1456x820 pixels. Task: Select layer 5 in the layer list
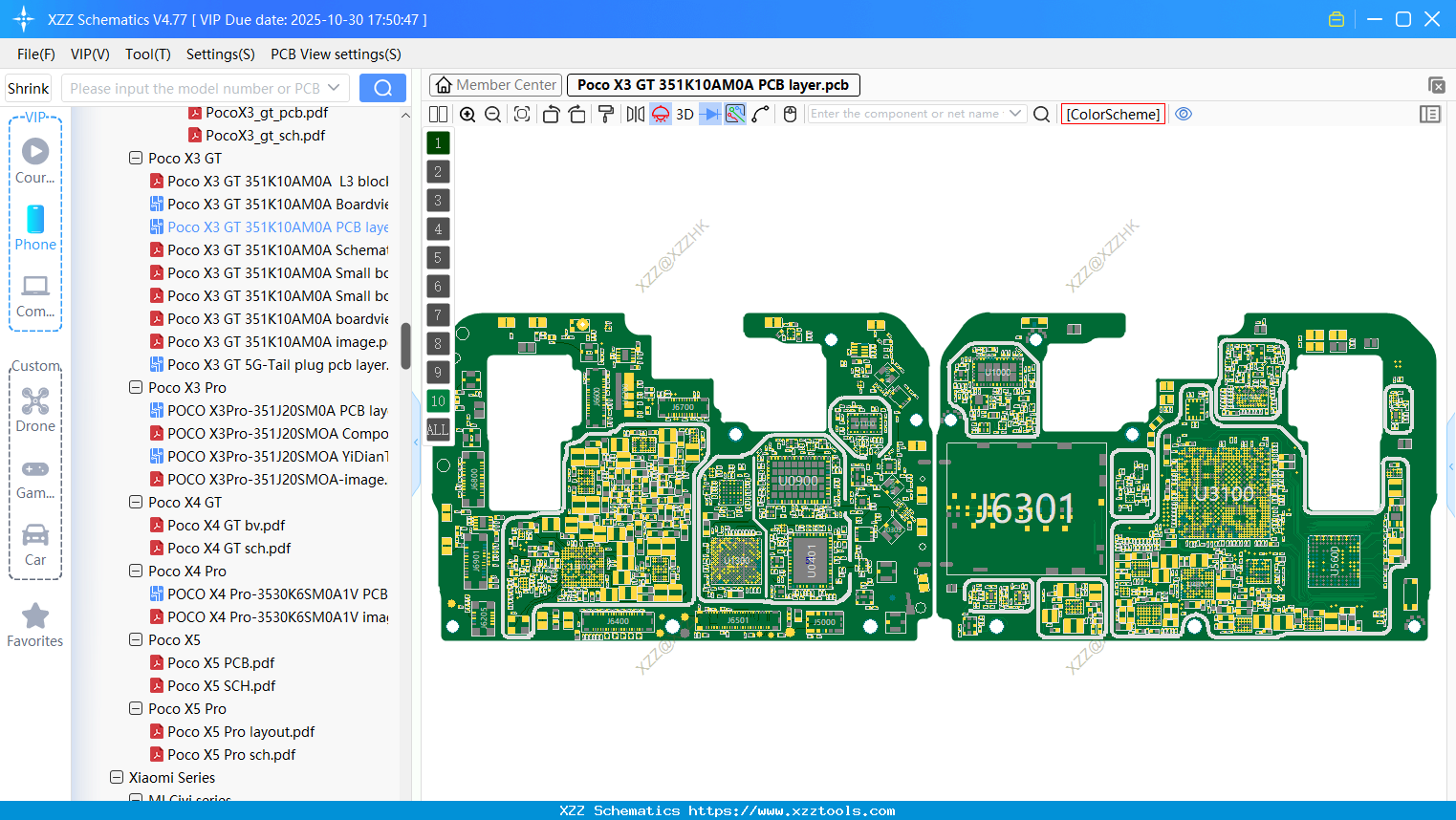pyautogui.click(x=438, y=257)
